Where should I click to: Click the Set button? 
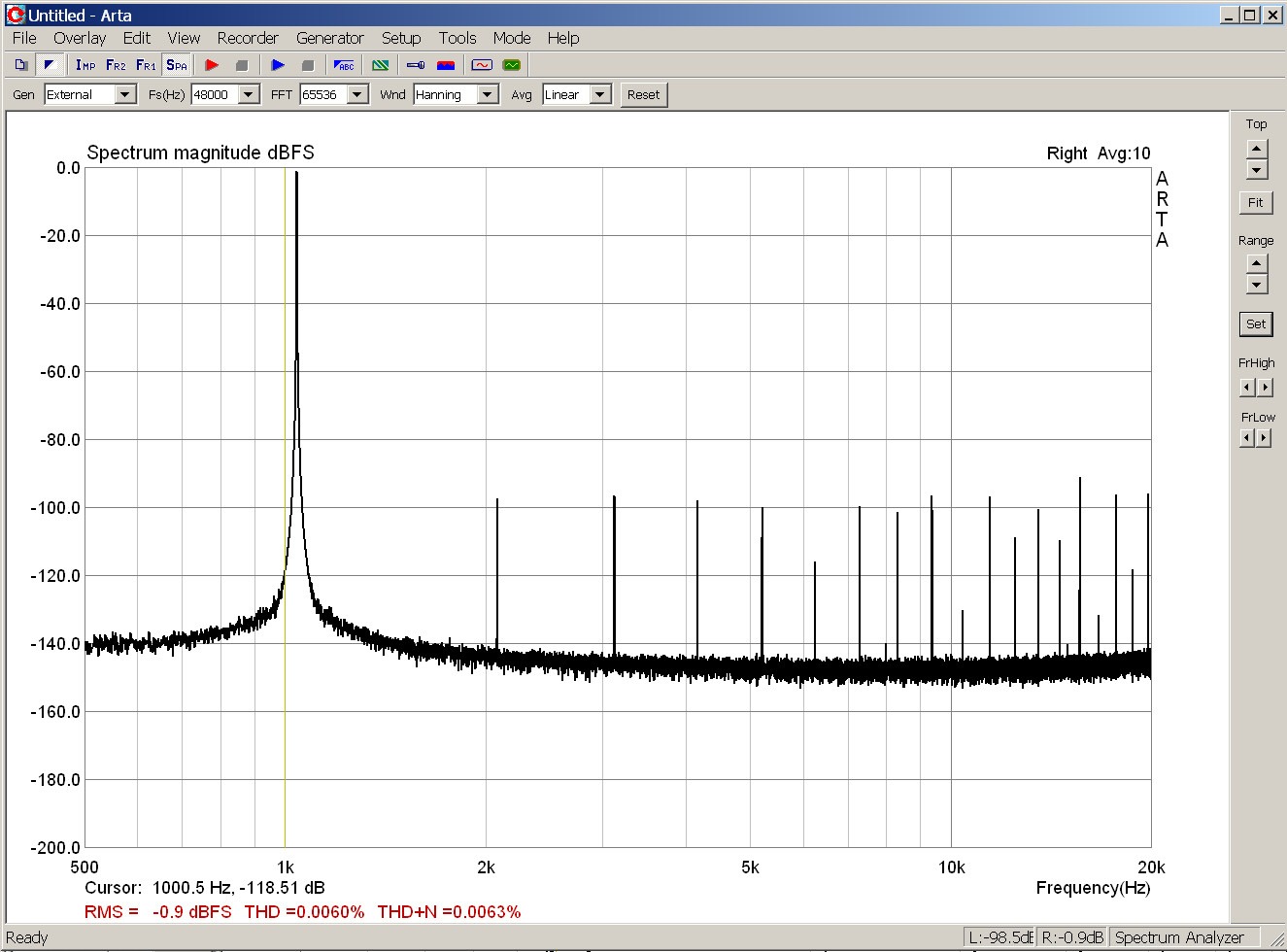[x=1256, y=324]
